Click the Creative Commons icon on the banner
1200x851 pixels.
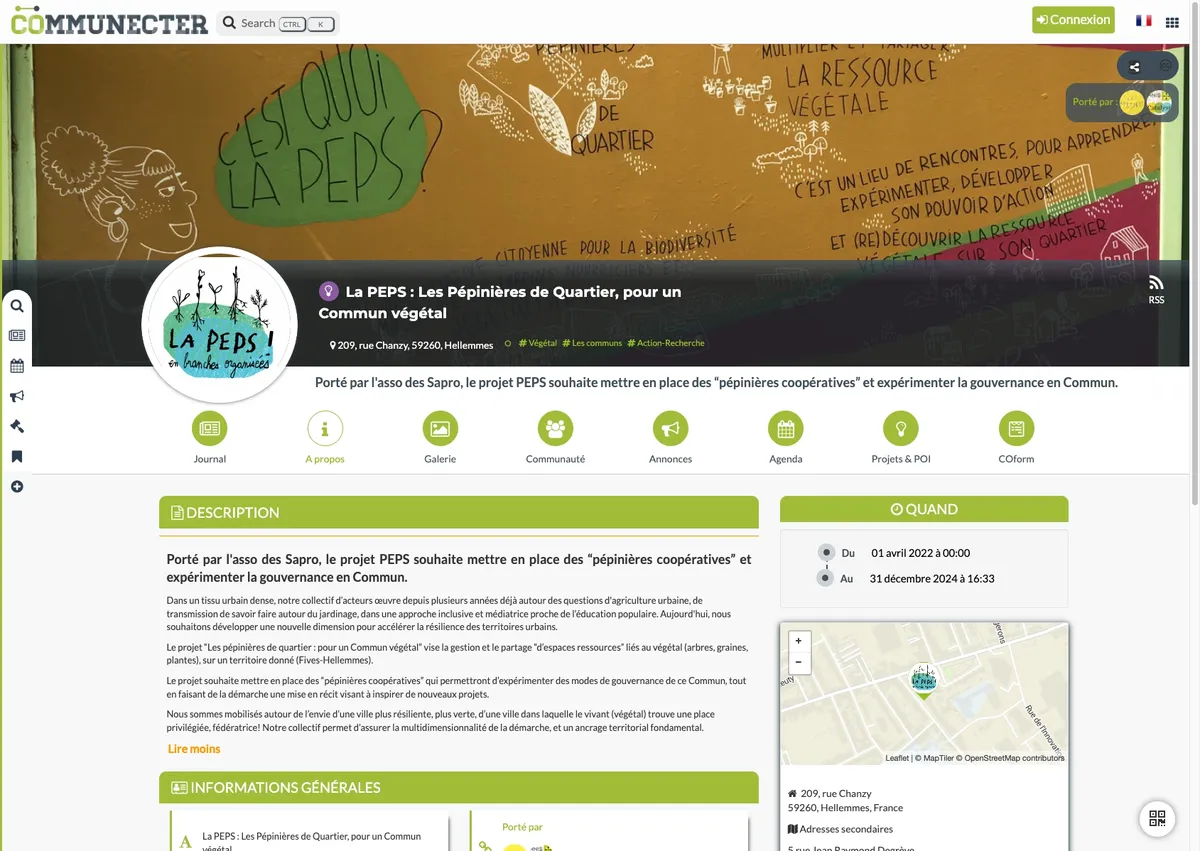[1165, 66]
